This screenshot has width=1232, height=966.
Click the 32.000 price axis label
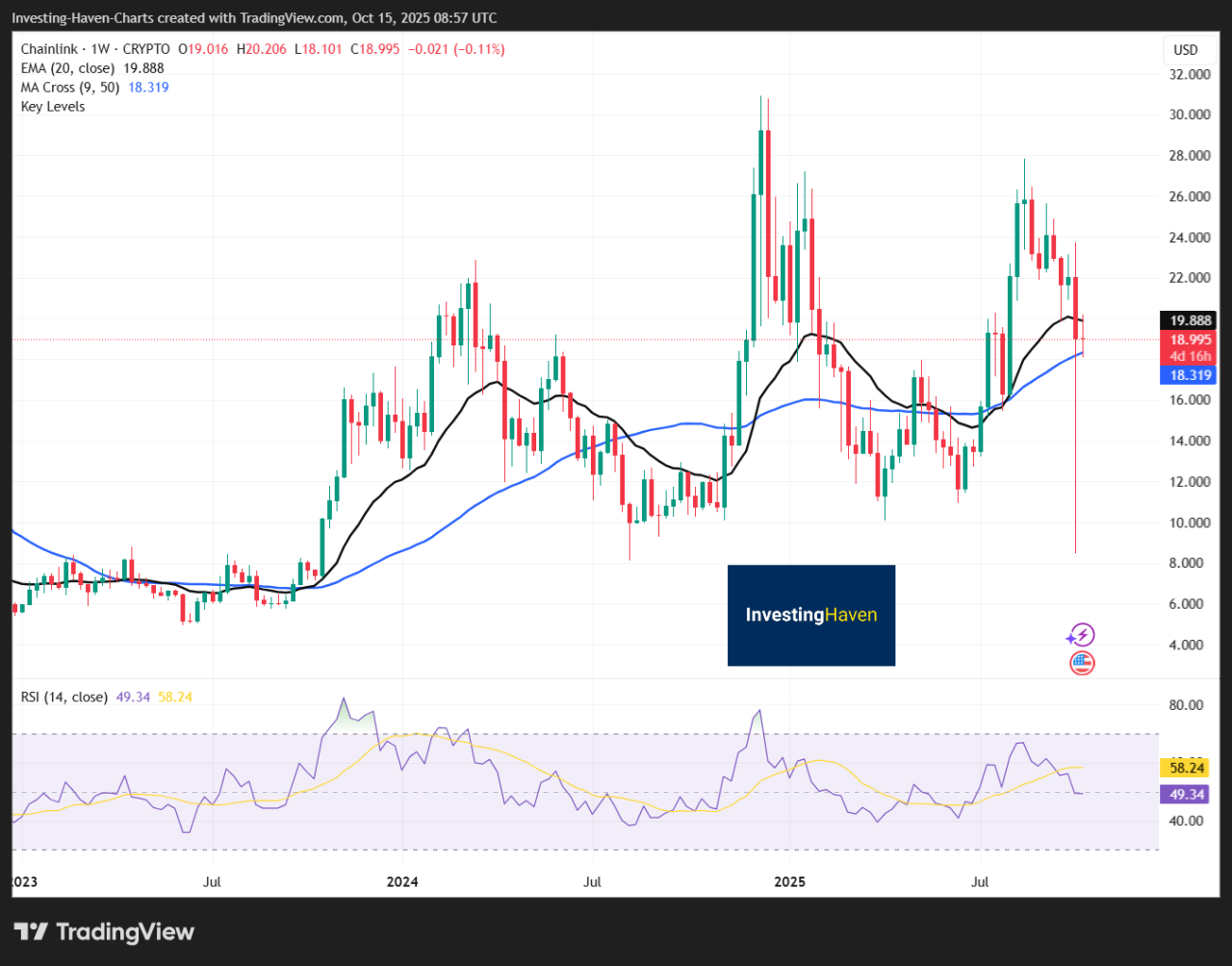click(x=1190, y=74)
